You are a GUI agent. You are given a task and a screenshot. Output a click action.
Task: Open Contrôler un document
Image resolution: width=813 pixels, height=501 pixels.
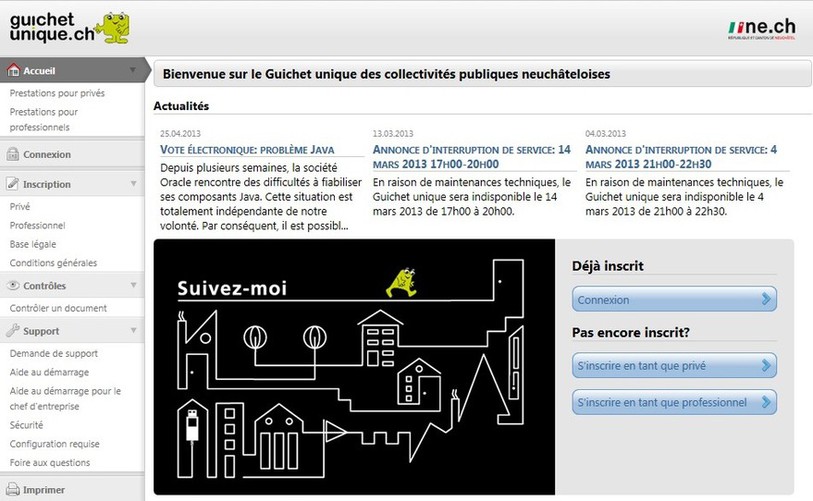click(58, 308)
